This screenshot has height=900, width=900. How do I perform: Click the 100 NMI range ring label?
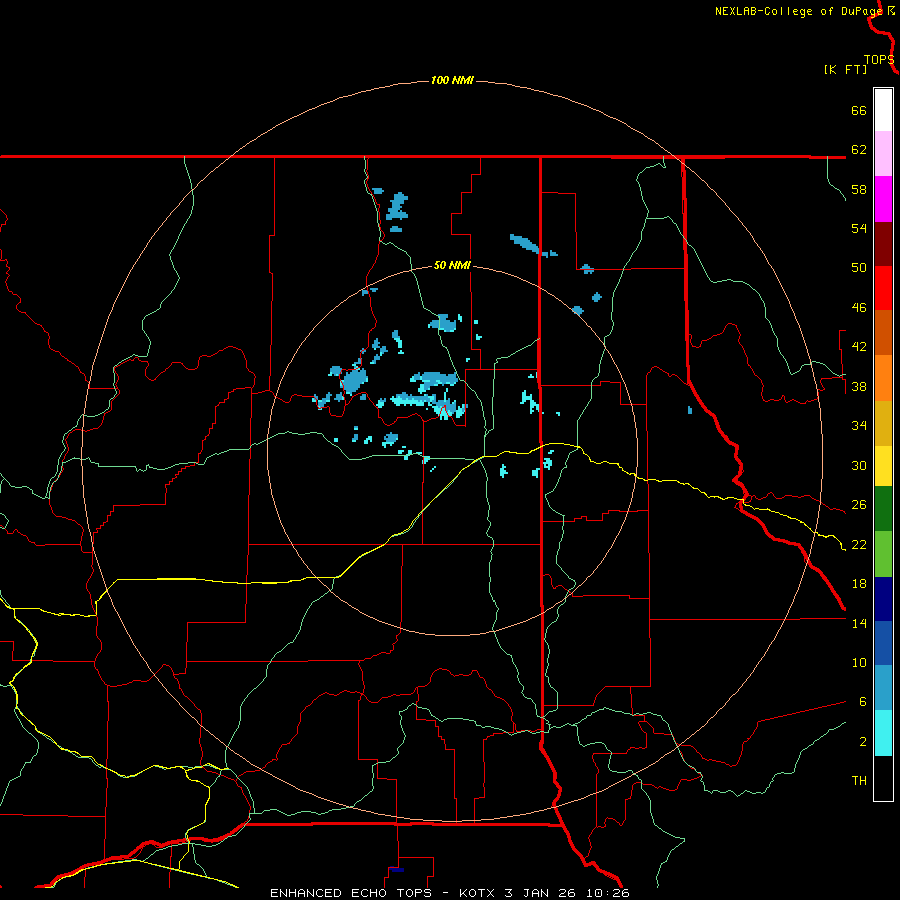(x=452, y=80)
